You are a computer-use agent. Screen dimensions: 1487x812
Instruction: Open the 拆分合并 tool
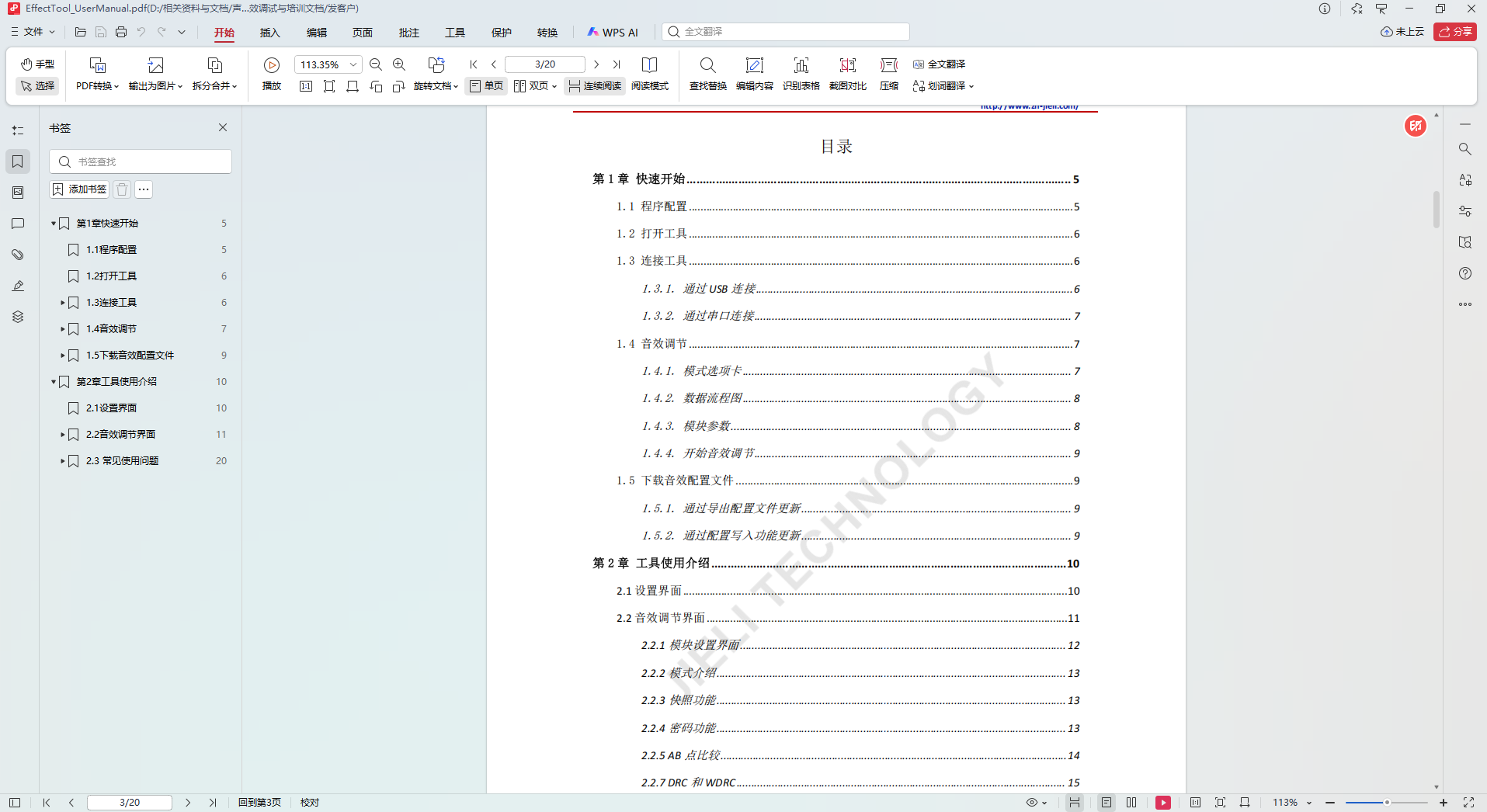click(x=214, y=75)
